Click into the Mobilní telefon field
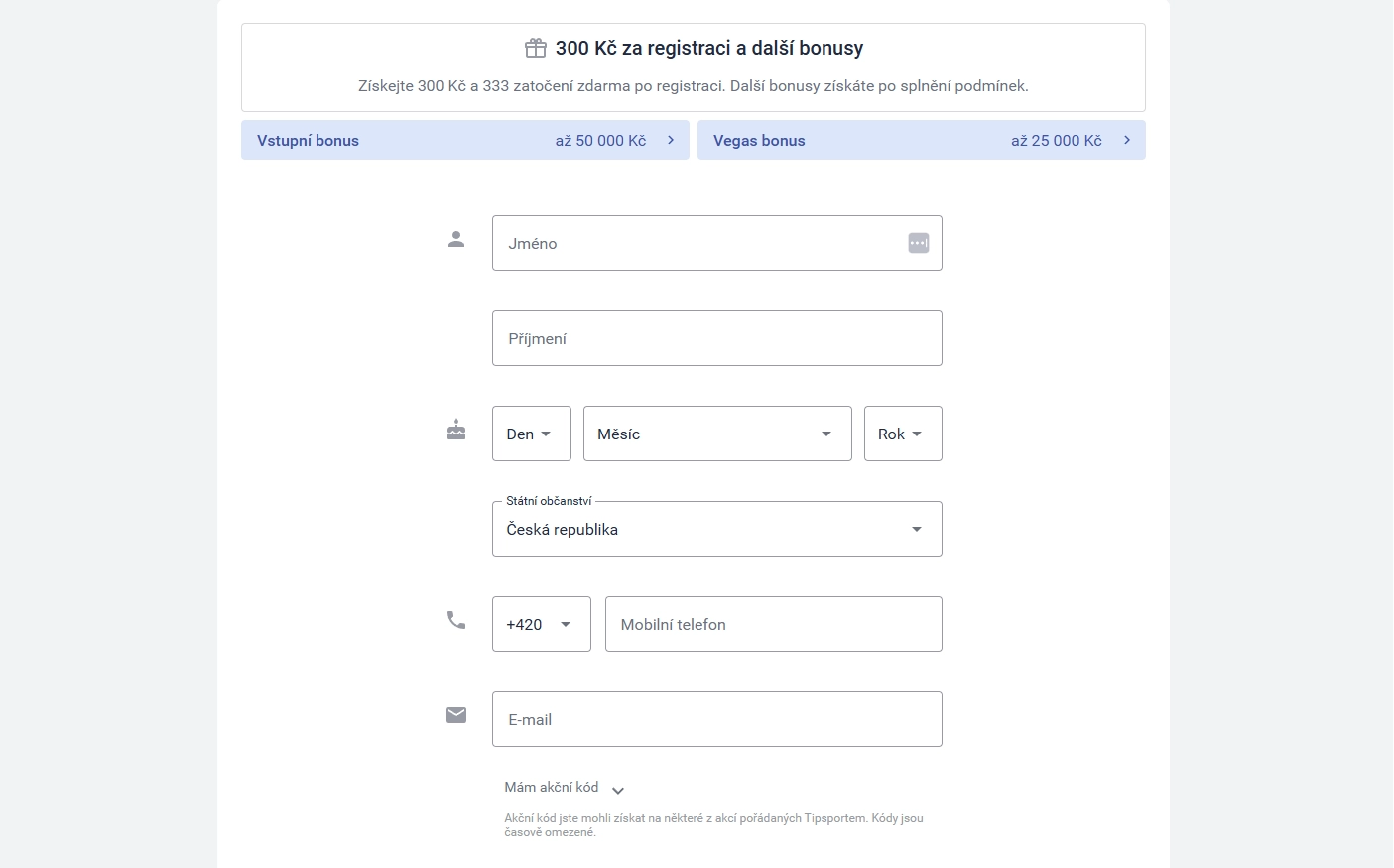The height and width of the screenshot is (868, 1394). click(x=774, y=624)
